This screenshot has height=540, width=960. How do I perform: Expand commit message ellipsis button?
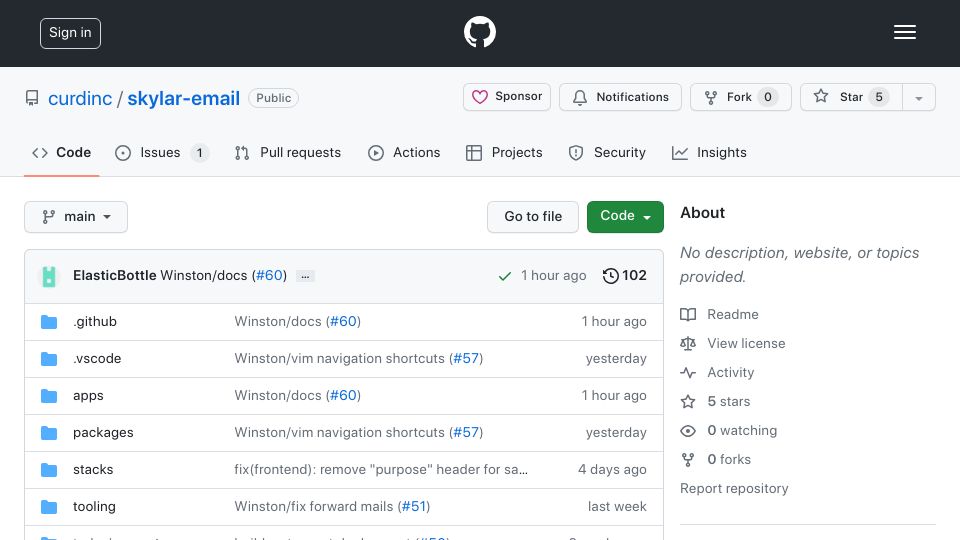305,276
